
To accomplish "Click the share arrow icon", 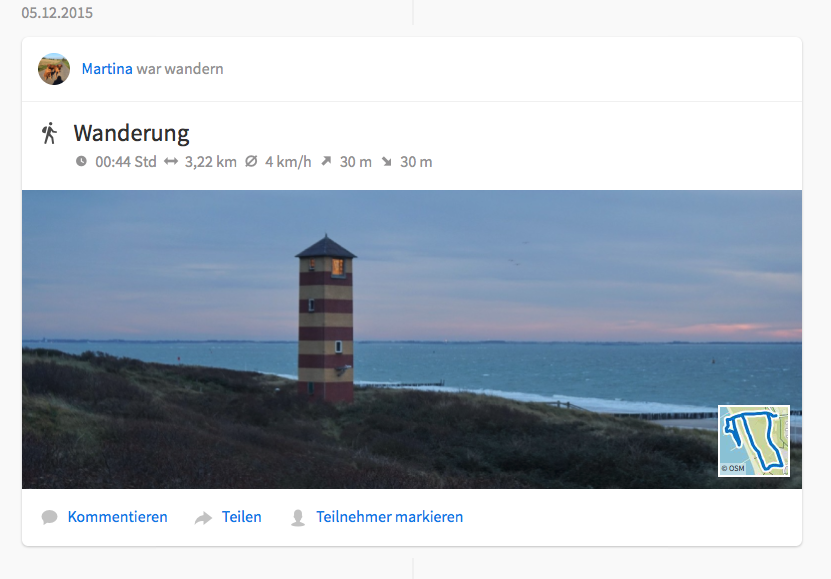I will click(x=203, y=518).
